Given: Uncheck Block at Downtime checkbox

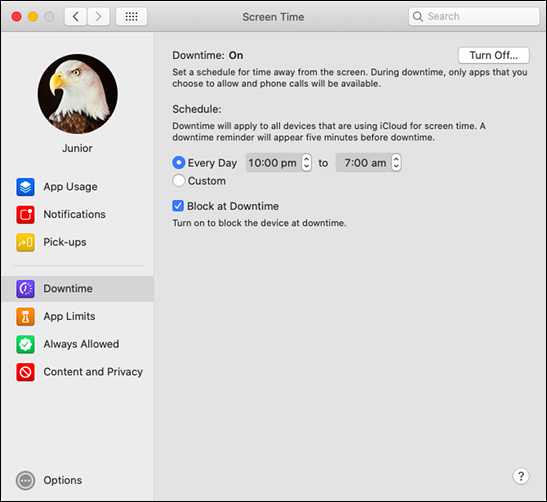Looking at the screenshot, I should point(178,206).
